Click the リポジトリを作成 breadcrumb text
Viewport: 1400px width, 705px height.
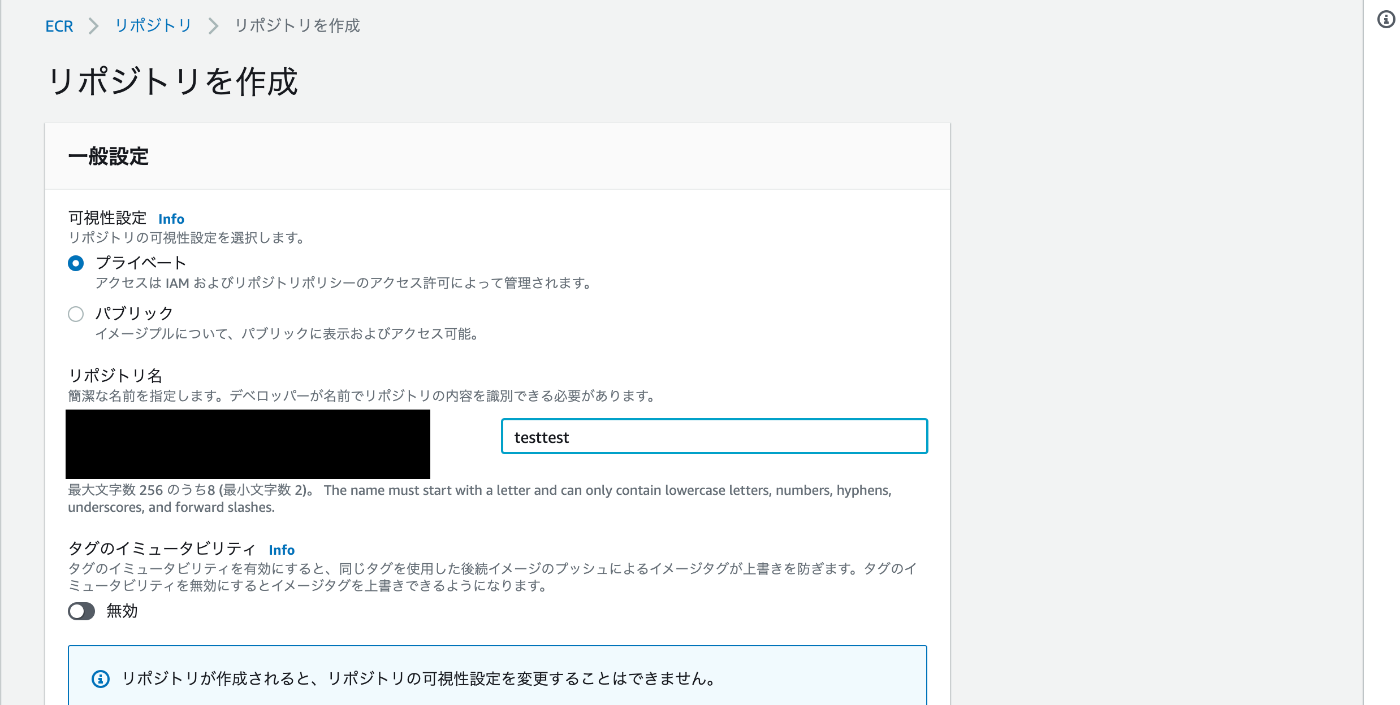click(x=297, y=26)
